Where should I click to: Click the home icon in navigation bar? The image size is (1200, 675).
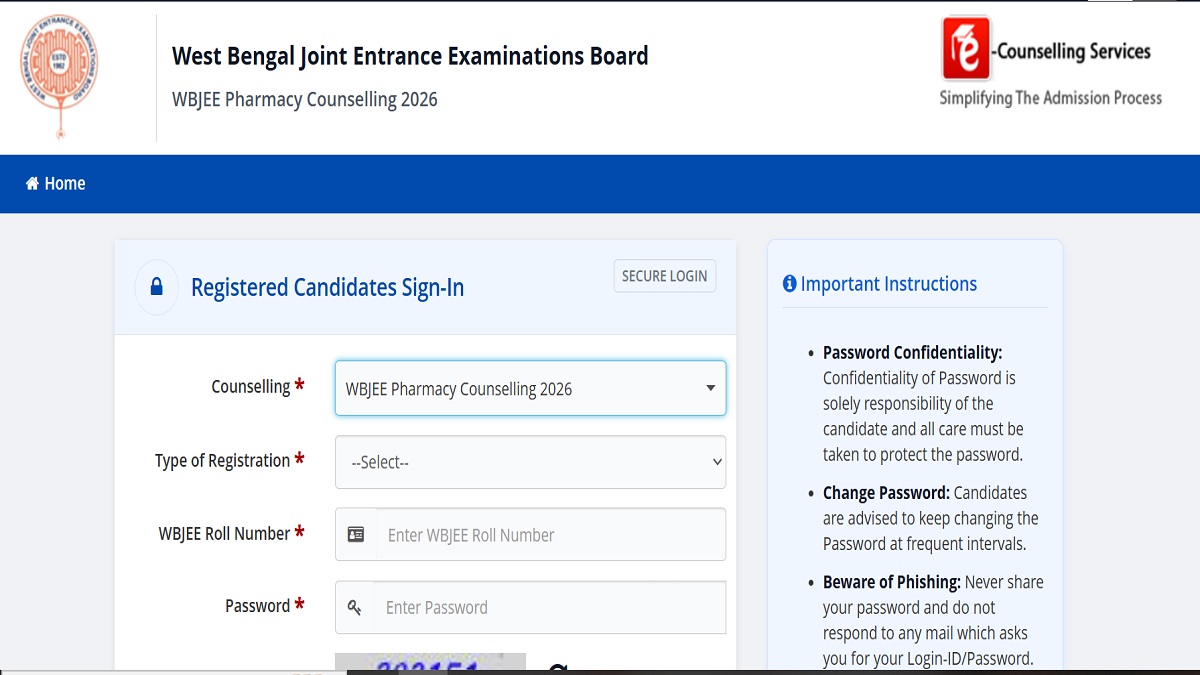[32, 183]
